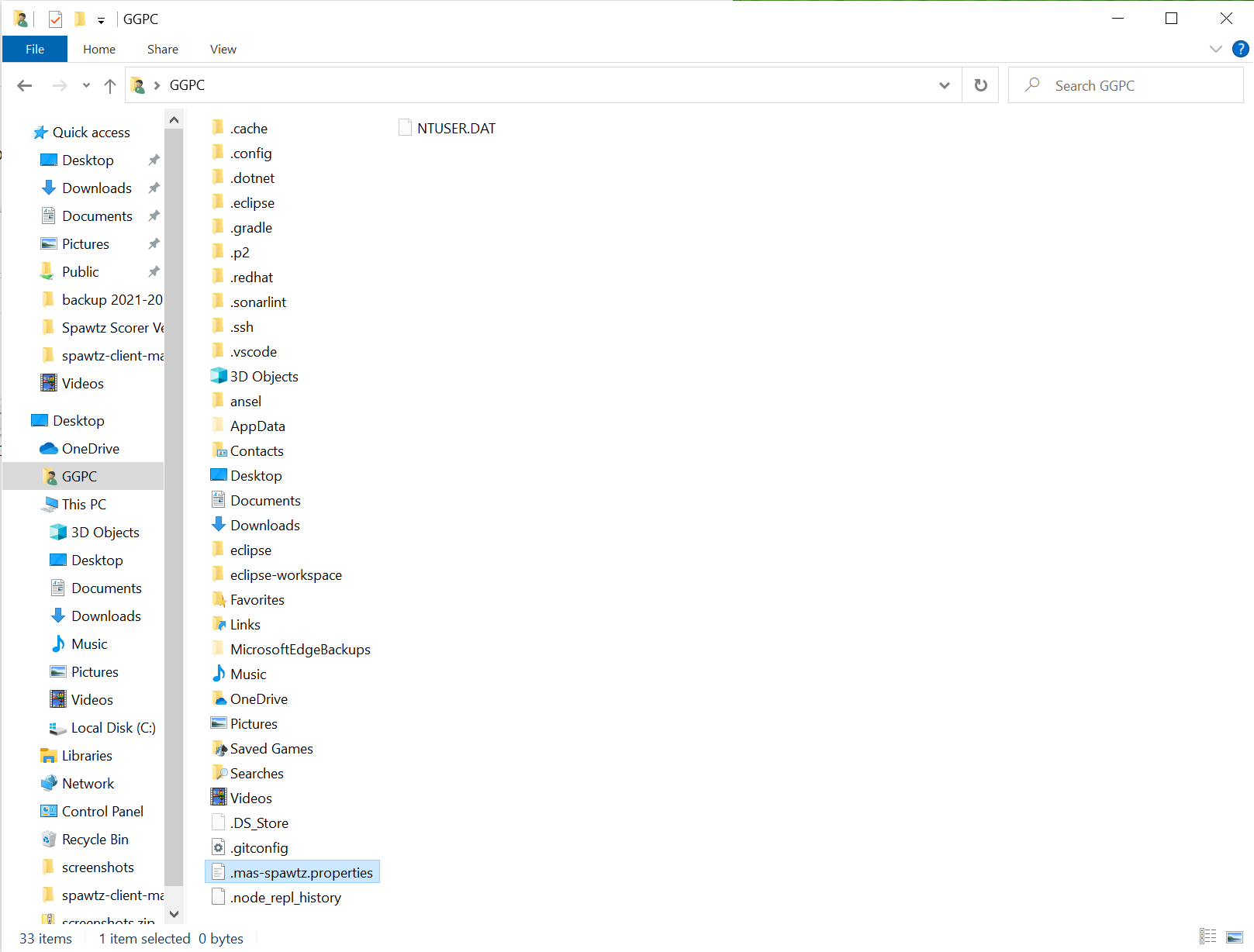
Task: Select Network in navigation pane
Action: [x=88, y=784]
